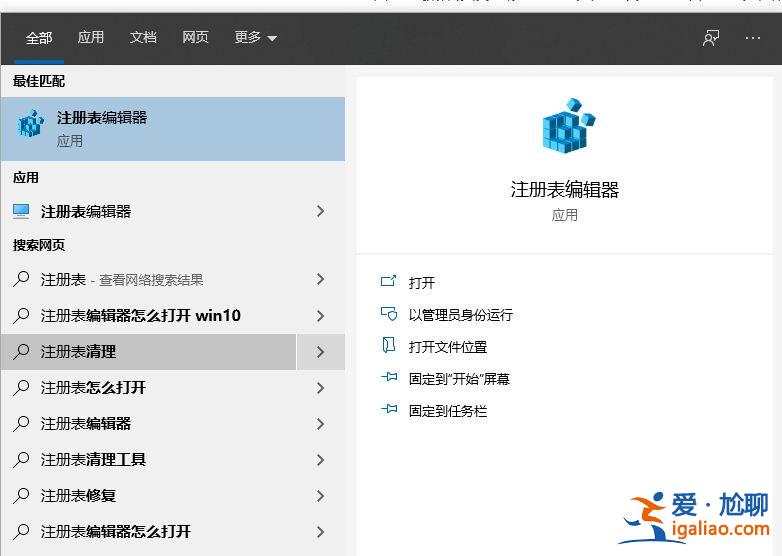Click the shield icon for admin run
Viewport: 782px width, 556px height.
(x=389, y=313)
